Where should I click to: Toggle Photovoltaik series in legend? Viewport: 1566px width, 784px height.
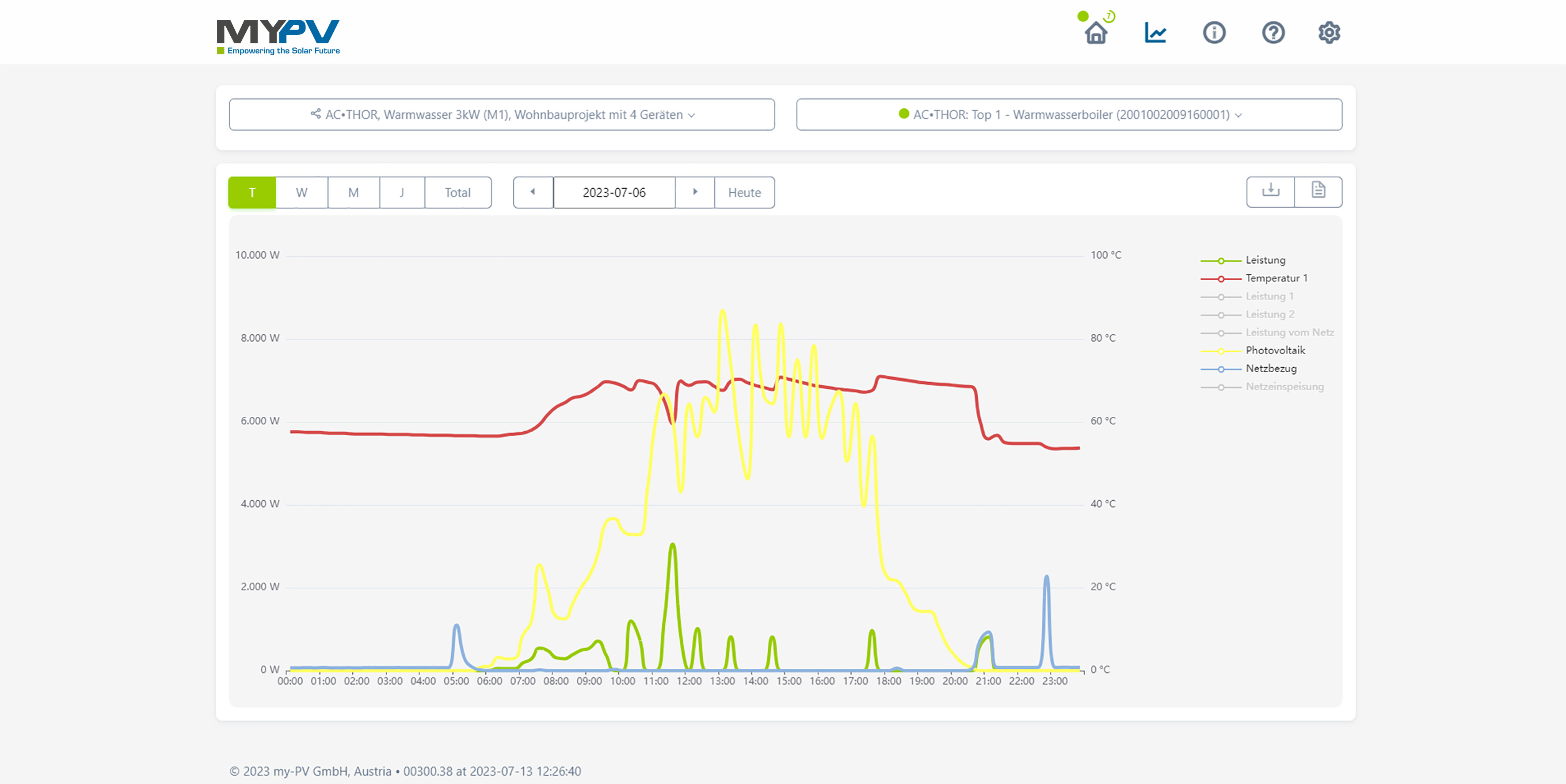pos(1275,350)
